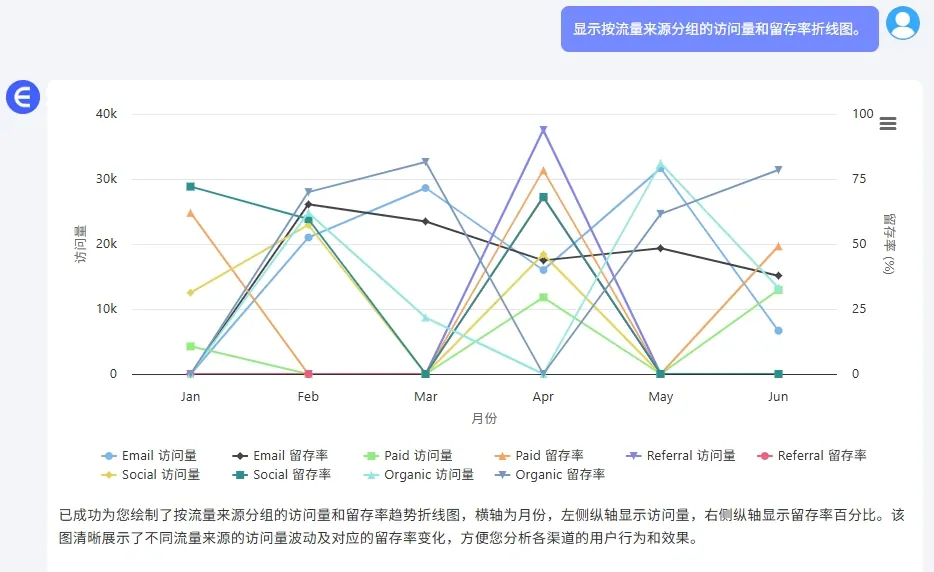
Task: Click the Email 留存率 diamond marker at May
Action: (x=661, y=248)
